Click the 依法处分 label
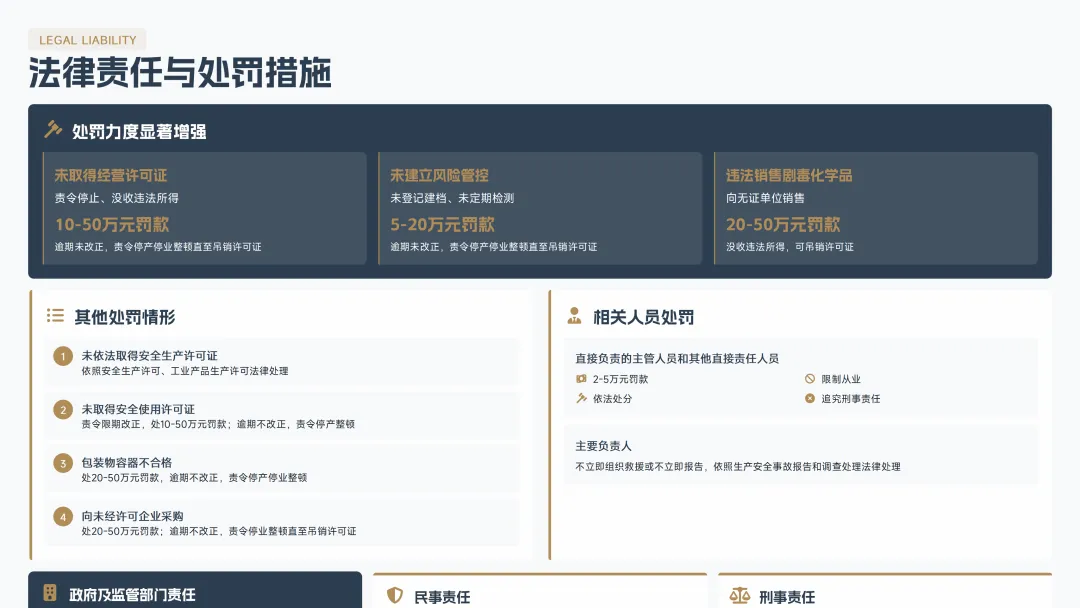The image size is (1080, 608). point(612,398)
